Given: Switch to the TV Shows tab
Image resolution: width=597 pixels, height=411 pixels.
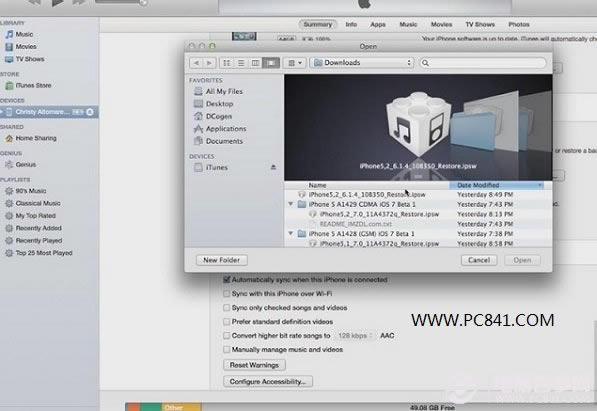Looking at the screenshot, I should [x=480, y=24].
